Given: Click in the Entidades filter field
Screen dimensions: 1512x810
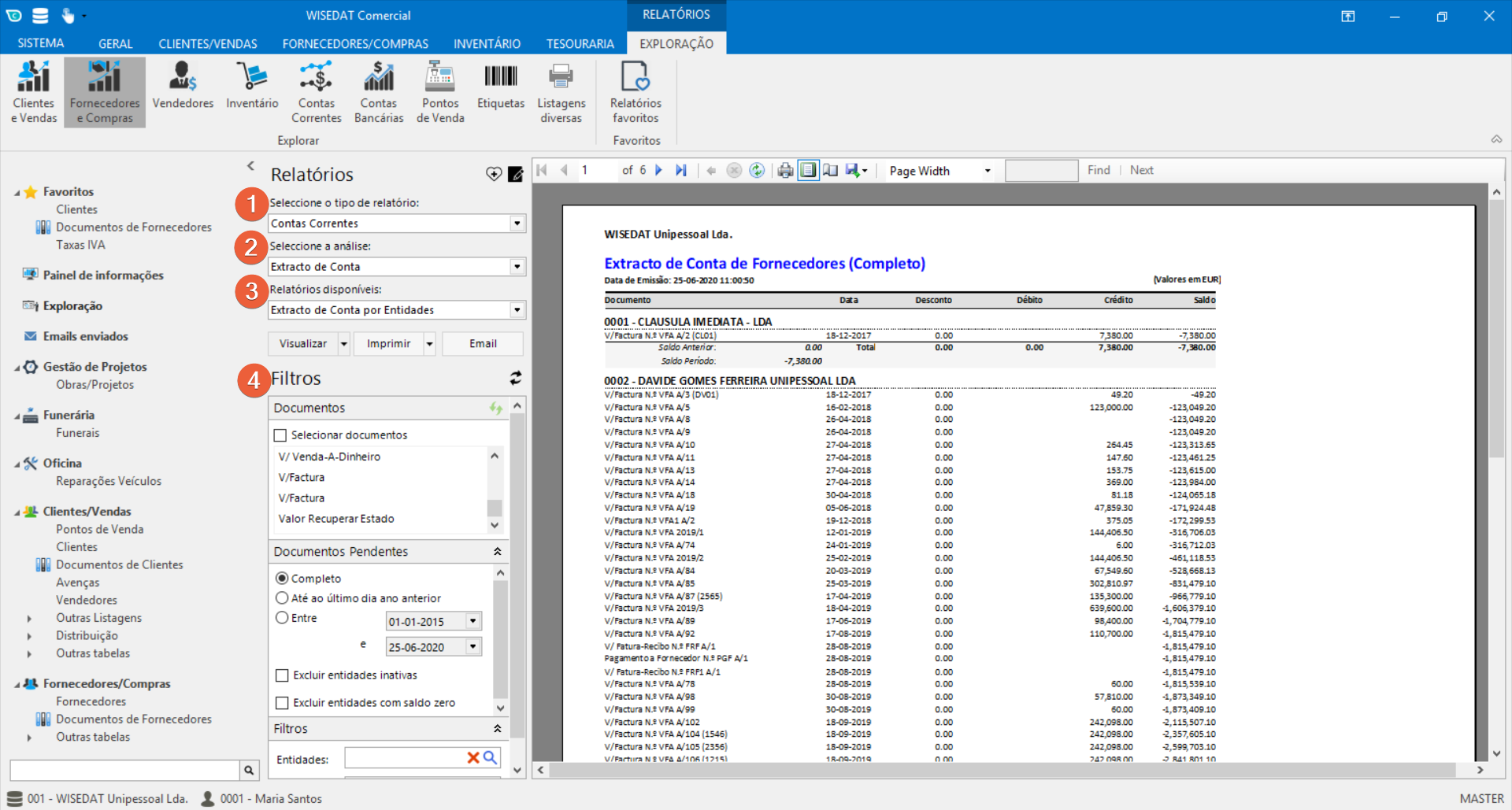Looking at the screenshot, I should point(404,758).
